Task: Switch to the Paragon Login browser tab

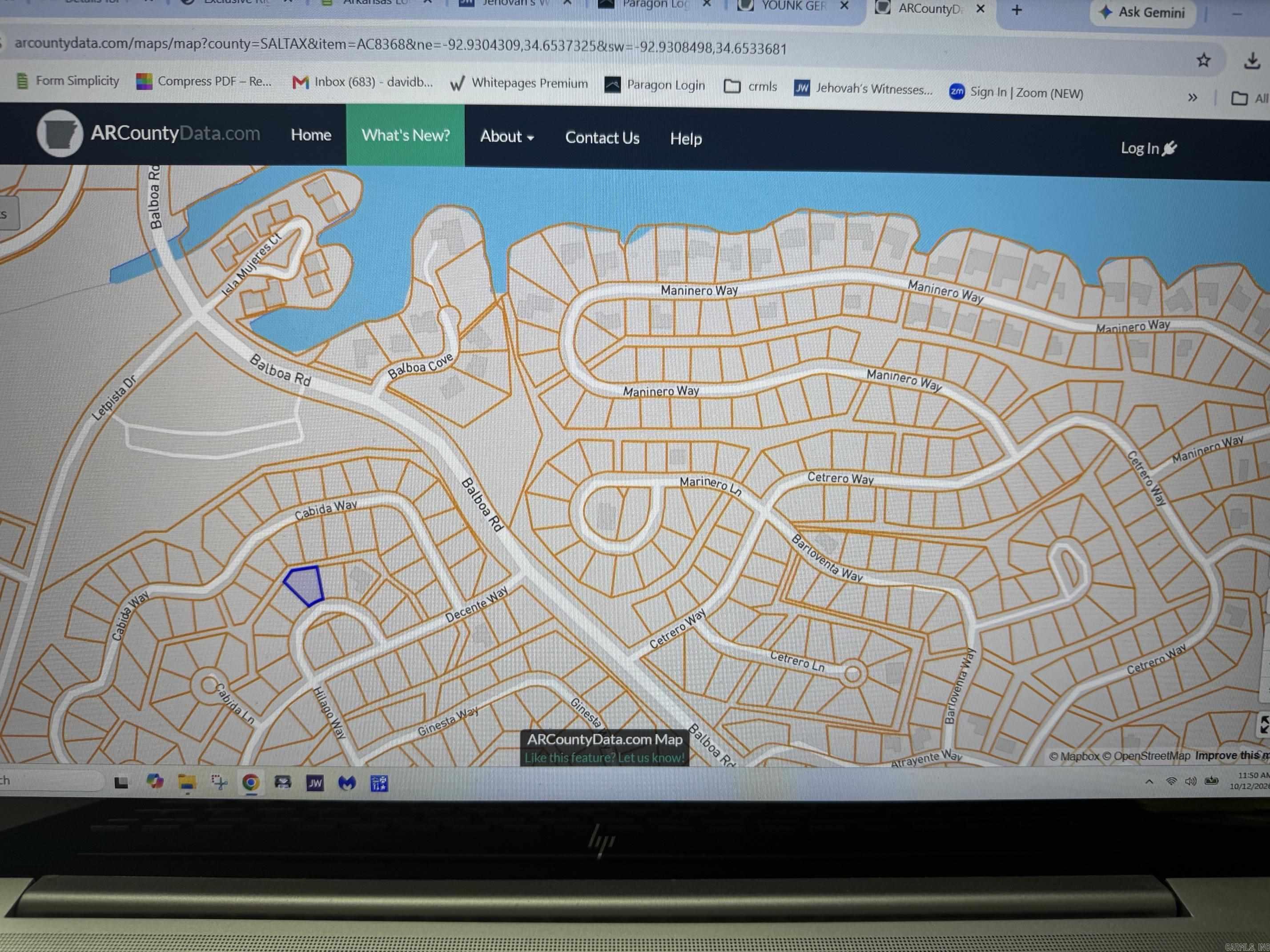Action: 655,4
